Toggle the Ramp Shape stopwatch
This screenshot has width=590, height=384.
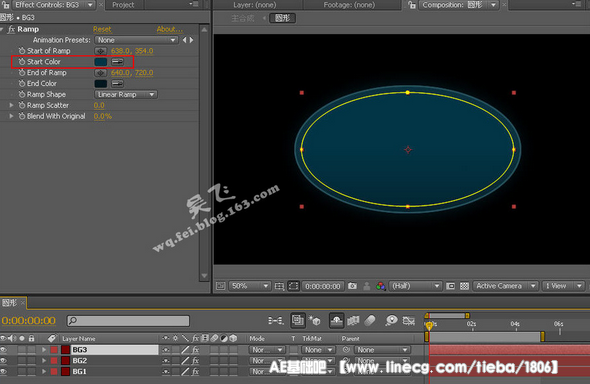[x=22, y=94]
